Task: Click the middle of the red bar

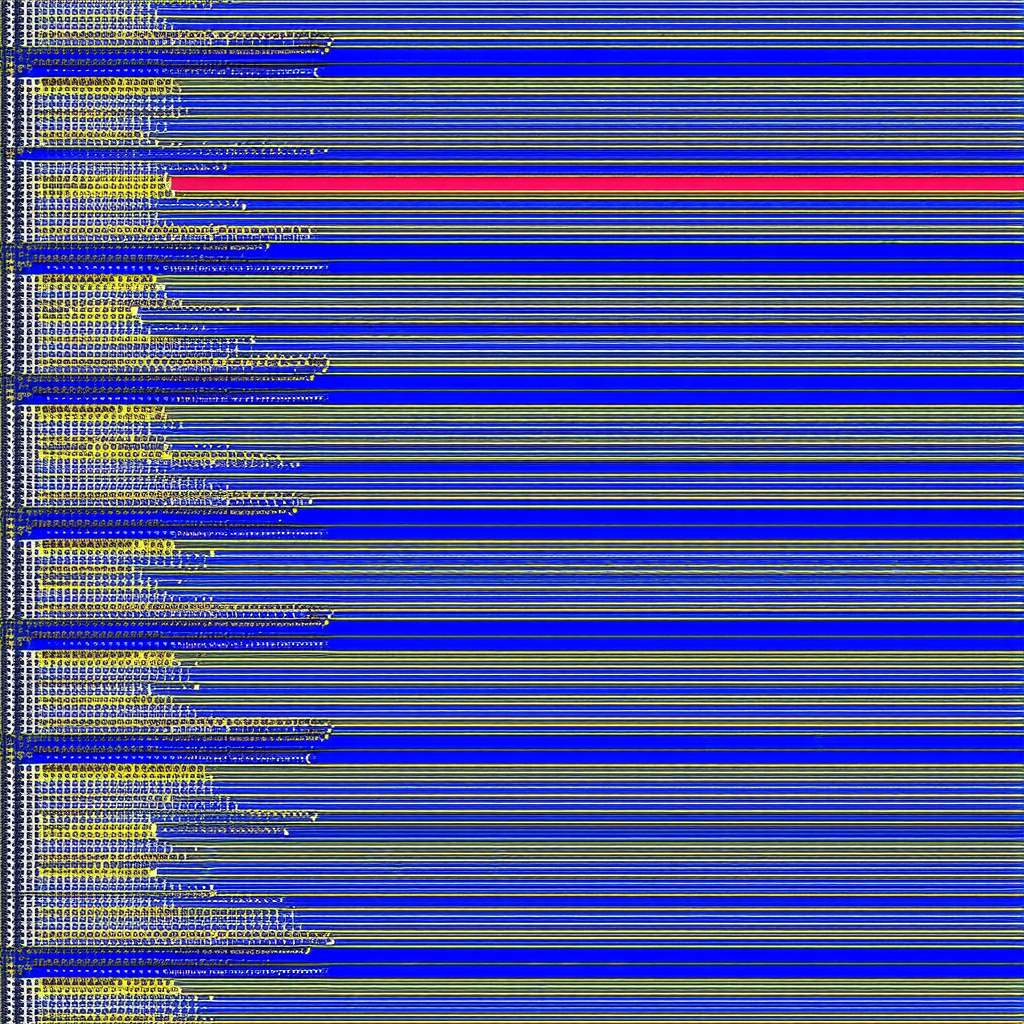Action: point(597,184)
